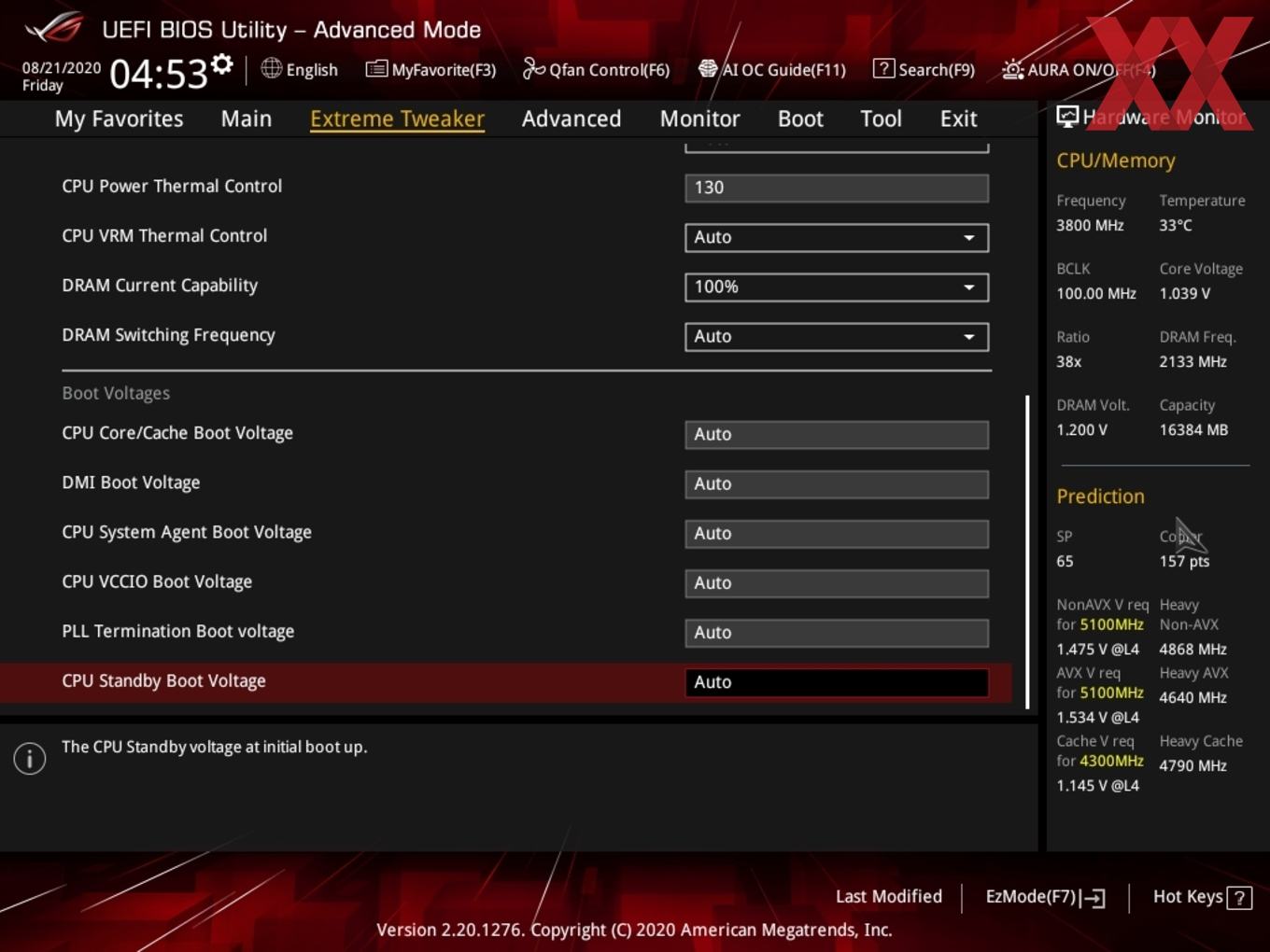Click the 157 pts cooler value
1270x952 pixels.
(x=1184, y=561)
